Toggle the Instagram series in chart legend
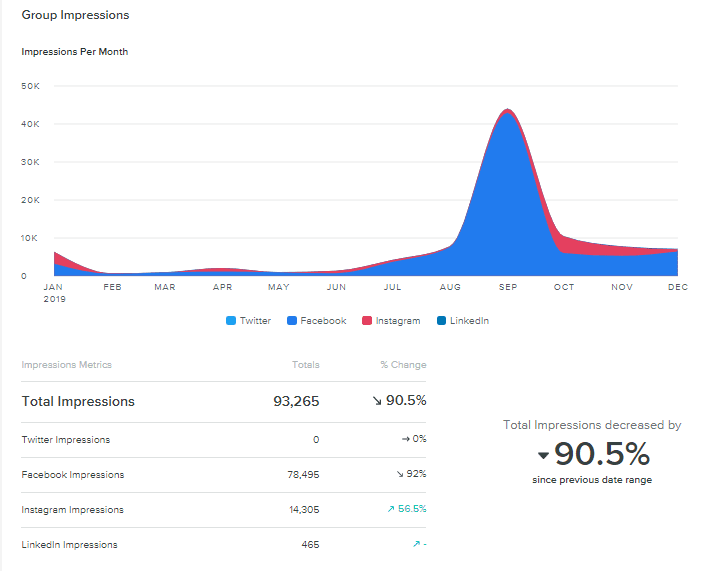Screen dimensions: 713x571 (x=391, y=321)
